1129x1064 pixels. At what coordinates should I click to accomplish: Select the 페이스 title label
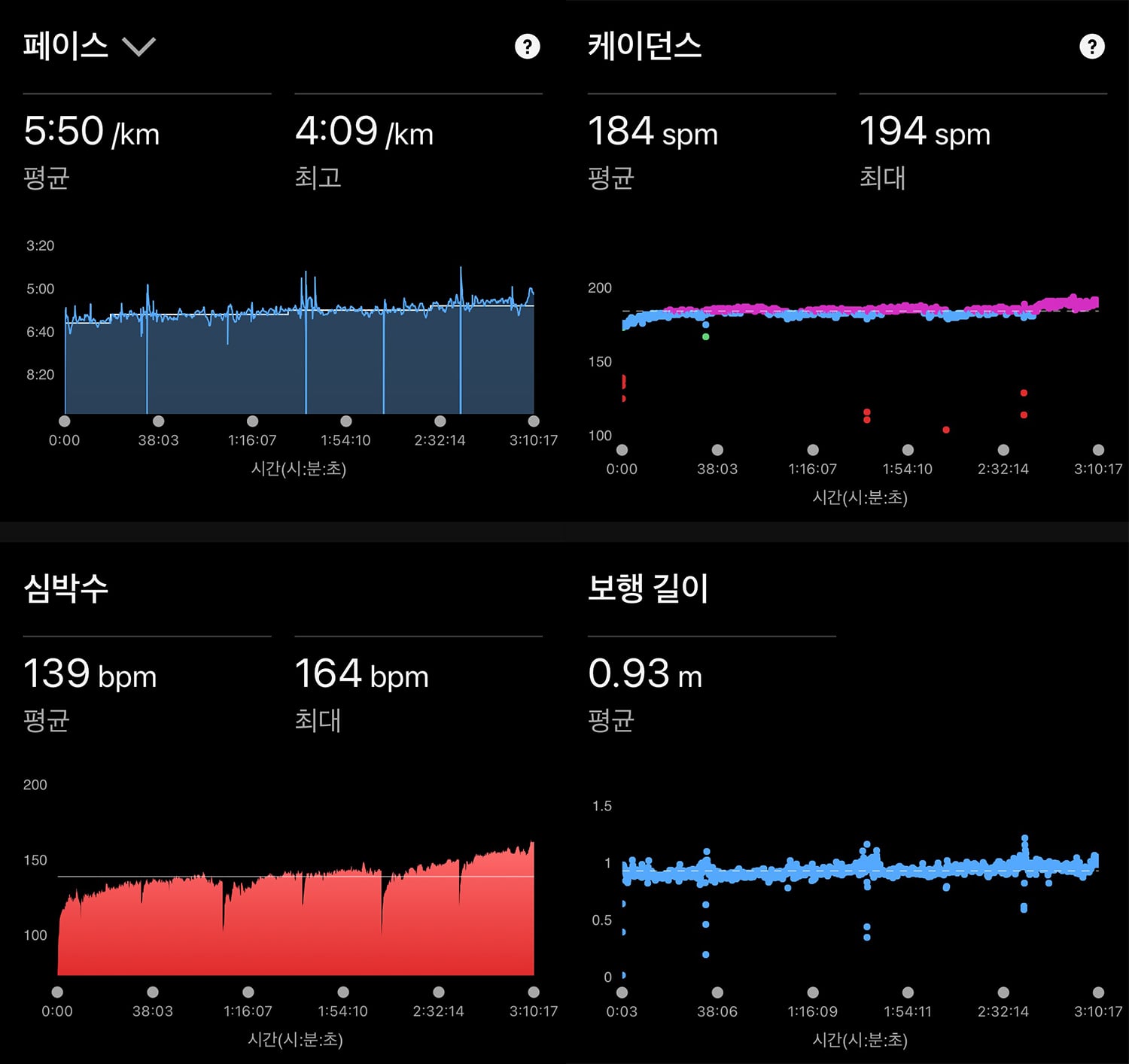65,46
